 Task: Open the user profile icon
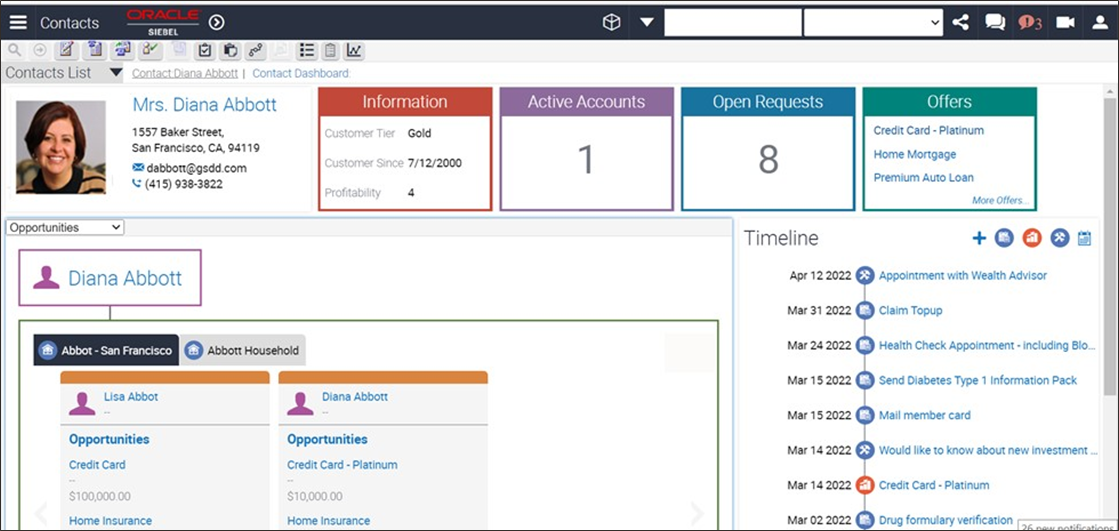click(x=1100, y=23)
